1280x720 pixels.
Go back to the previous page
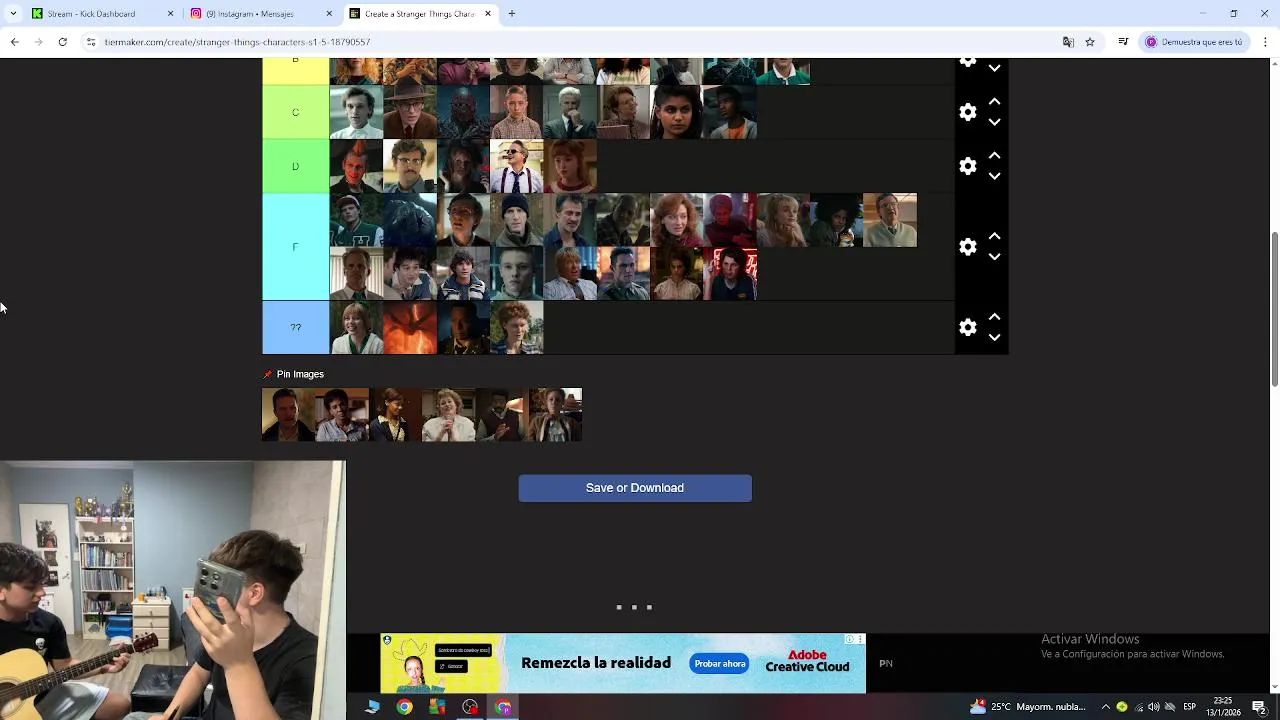(x=14, y=42)
